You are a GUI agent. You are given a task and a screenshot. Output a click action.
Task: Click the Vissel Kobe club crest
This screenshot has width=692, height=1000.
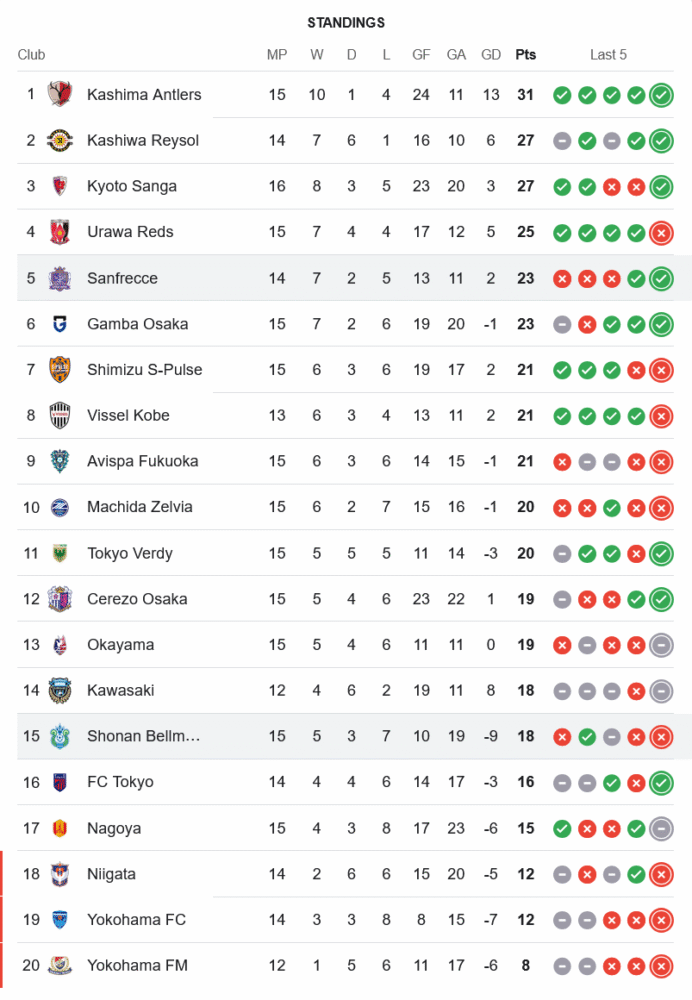[x=60, y=415]
